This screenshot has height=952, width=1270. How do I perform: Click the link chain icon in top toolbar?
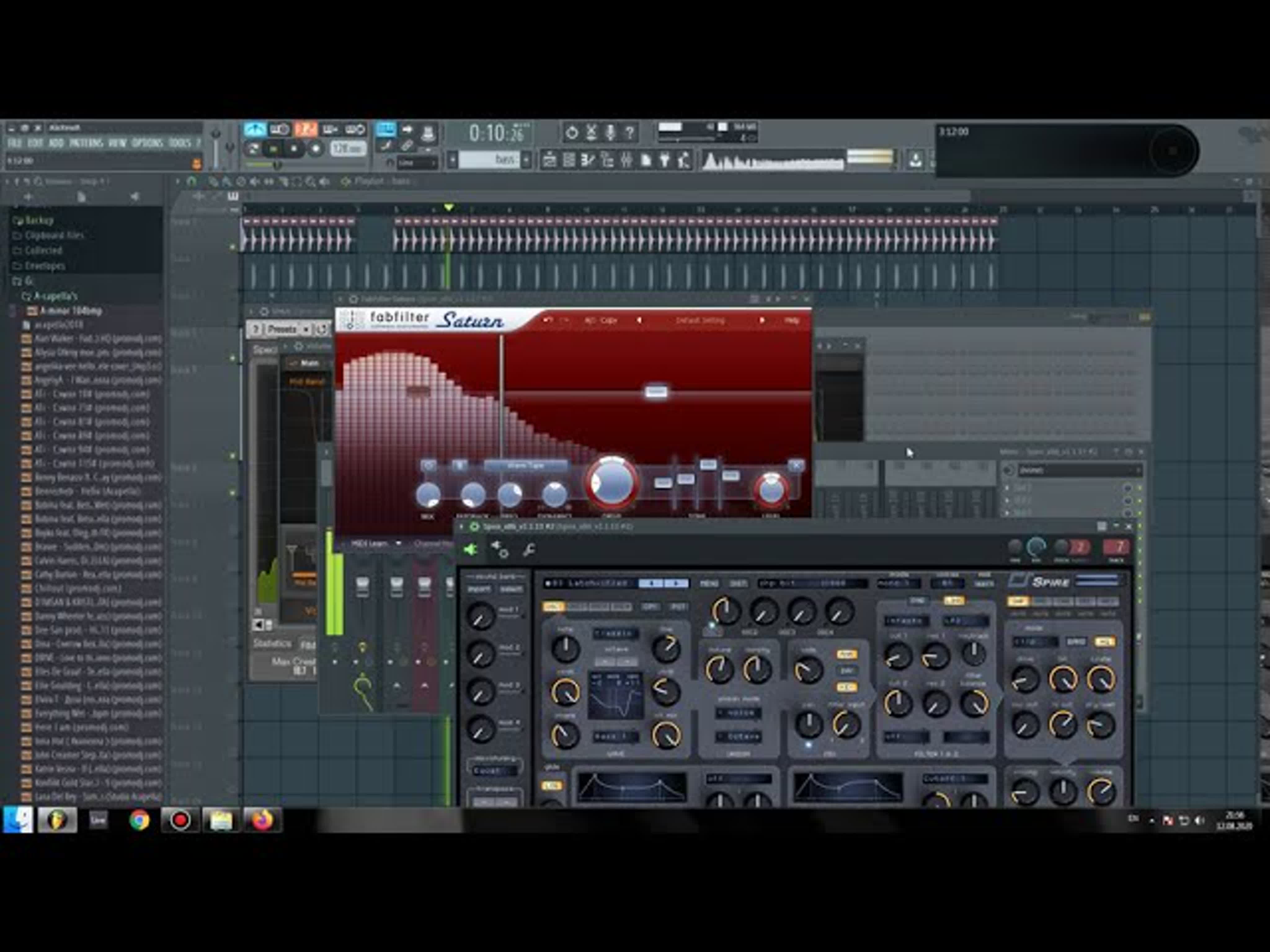coord(407,146)
